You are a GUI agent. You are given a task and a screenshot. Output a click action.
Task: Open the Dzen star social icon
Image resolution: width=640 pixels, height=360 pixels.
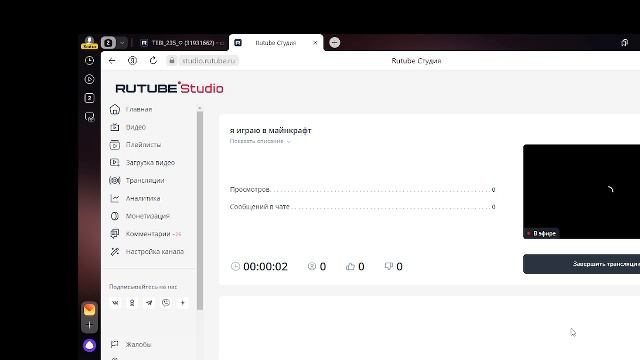coord(182,303)
